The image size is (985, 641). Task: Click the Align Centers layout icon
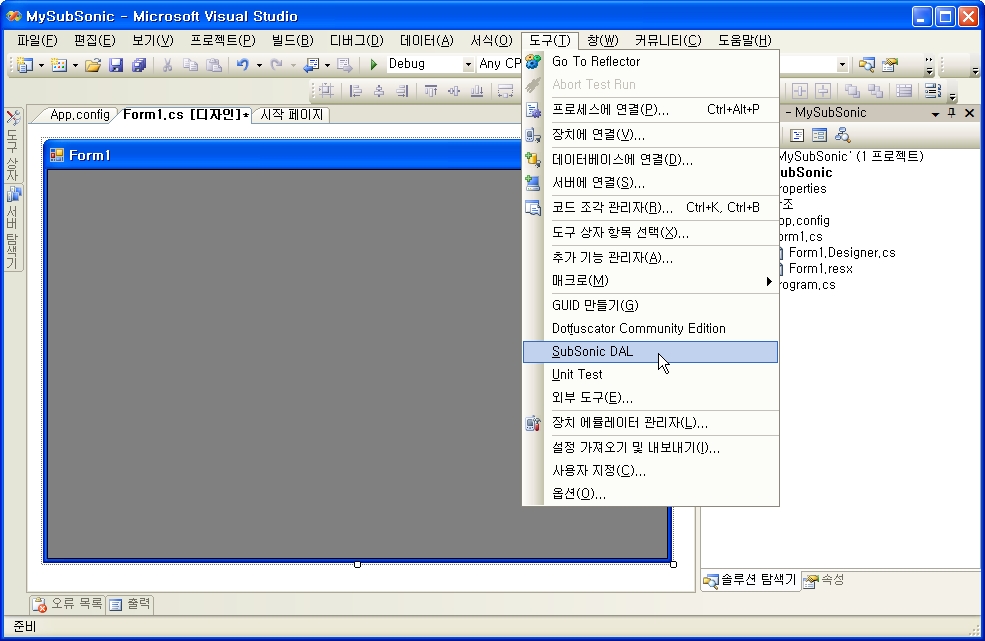[379, 91]
